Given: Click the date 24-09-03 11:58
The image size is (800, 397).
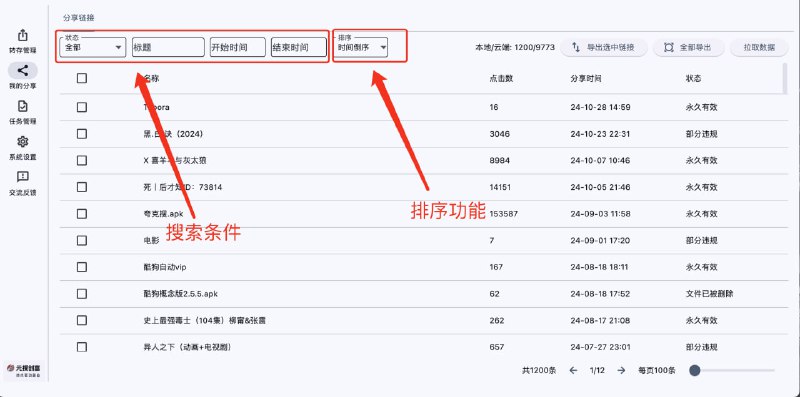Looking at the screenshot, I should coord(601,214).
